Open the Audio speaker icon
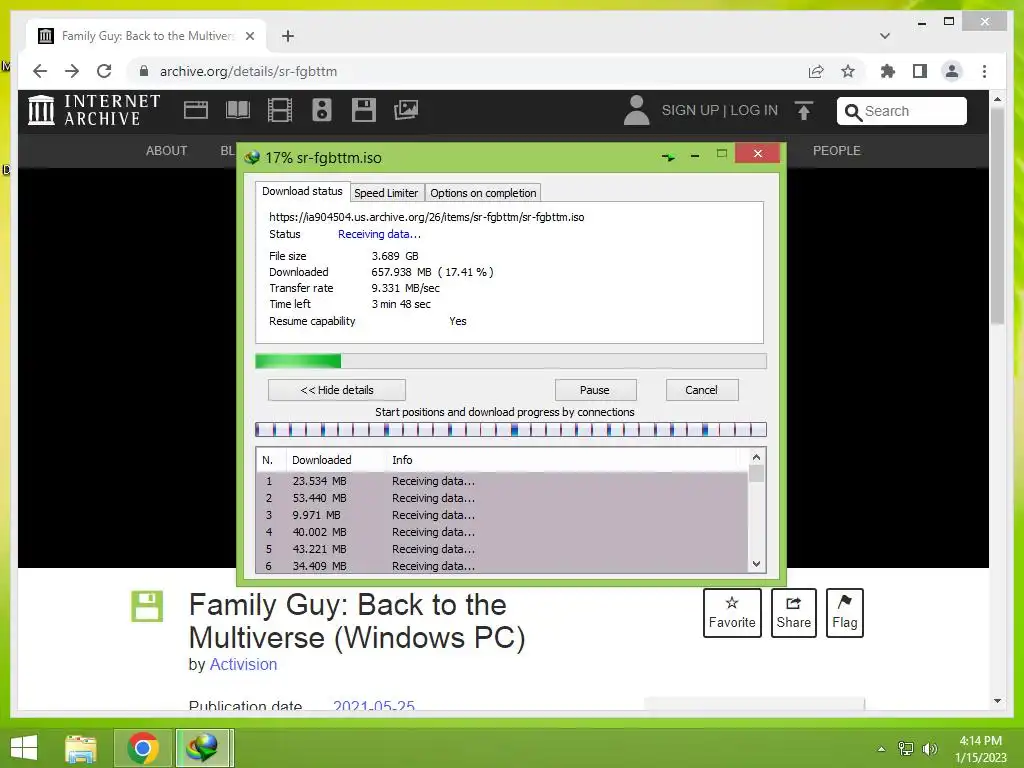 pyautogui.click(x=322, y=110)
